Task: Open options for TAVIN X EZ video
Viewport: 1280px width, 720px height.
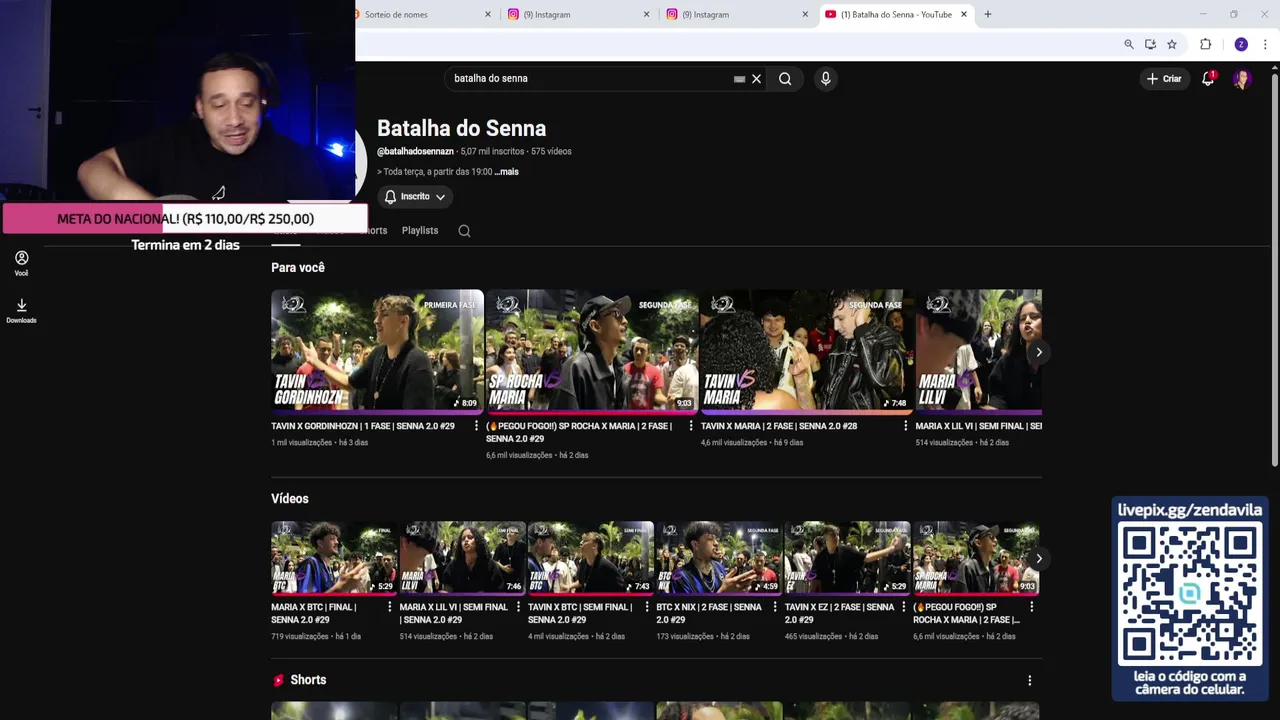Action: click(x=903, y=607)
